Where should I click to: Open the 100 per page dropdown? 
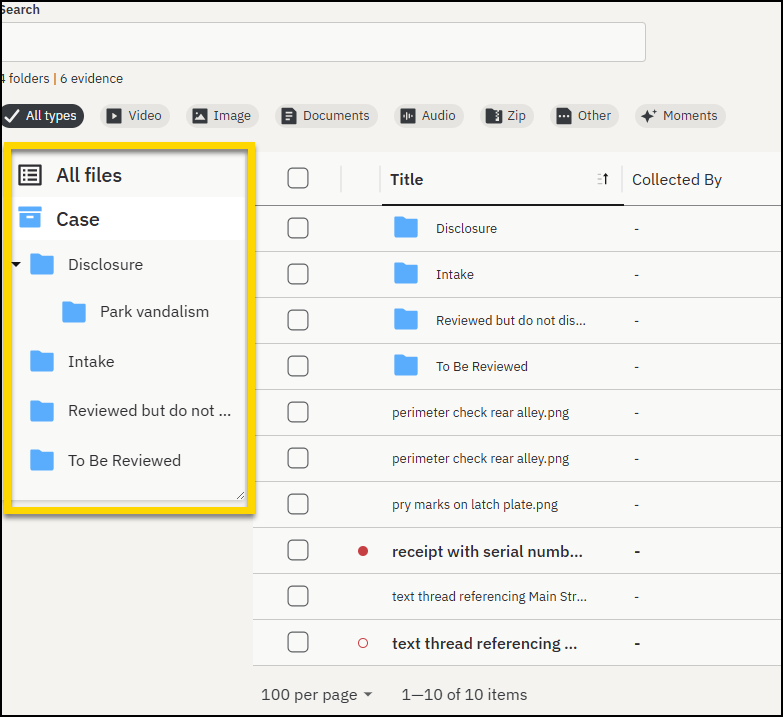tap(316, 694)
